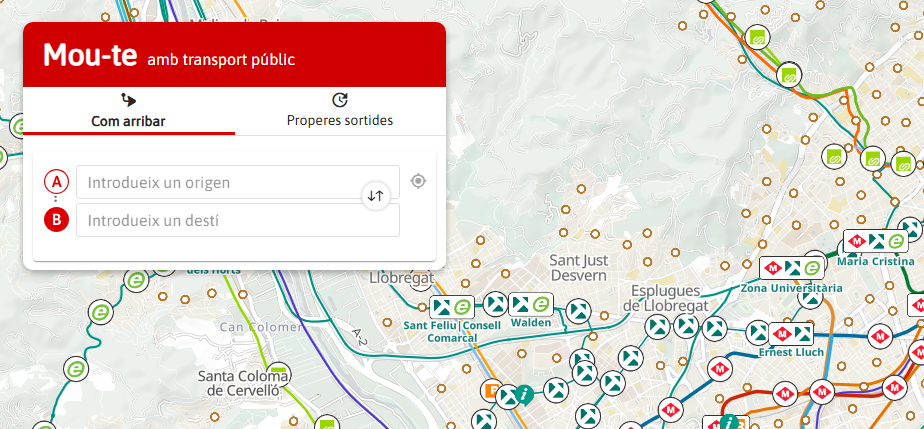Select the Walden tram stop icon
This screenshot has width=924, height=429.
[530, 304]
